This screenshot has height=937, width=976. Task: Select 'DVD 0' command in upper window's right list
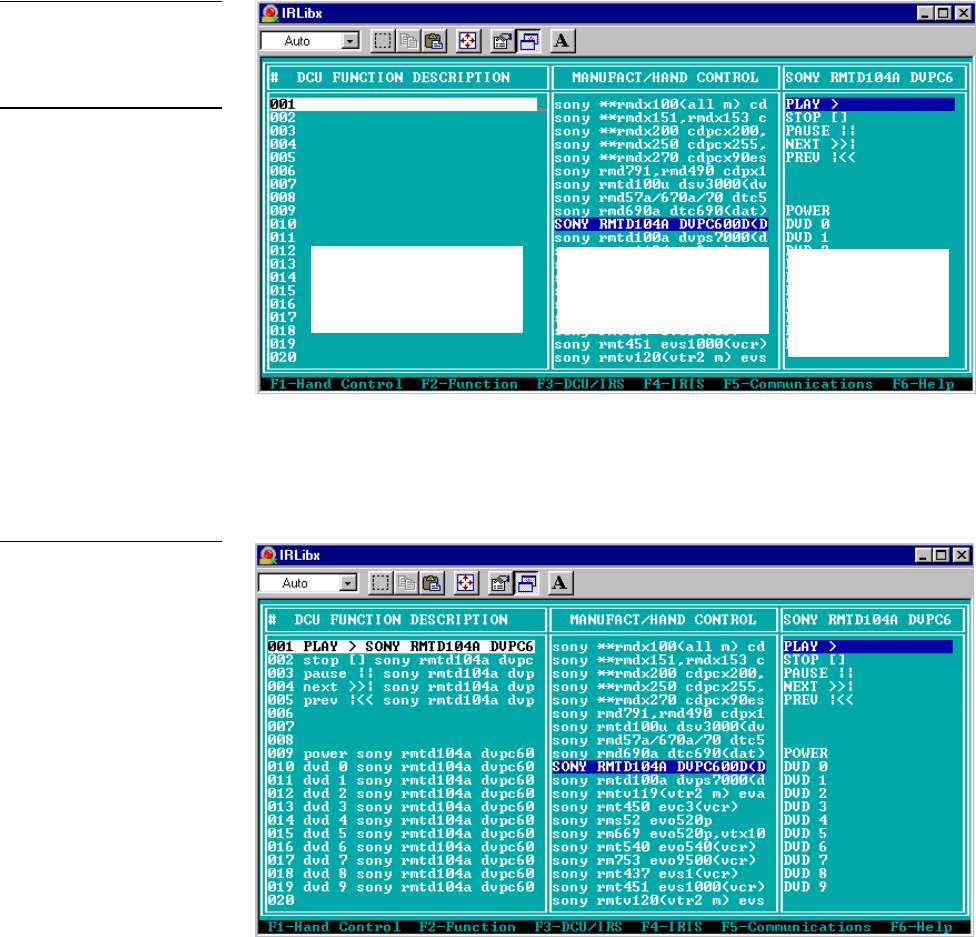(x=807, y=224)
